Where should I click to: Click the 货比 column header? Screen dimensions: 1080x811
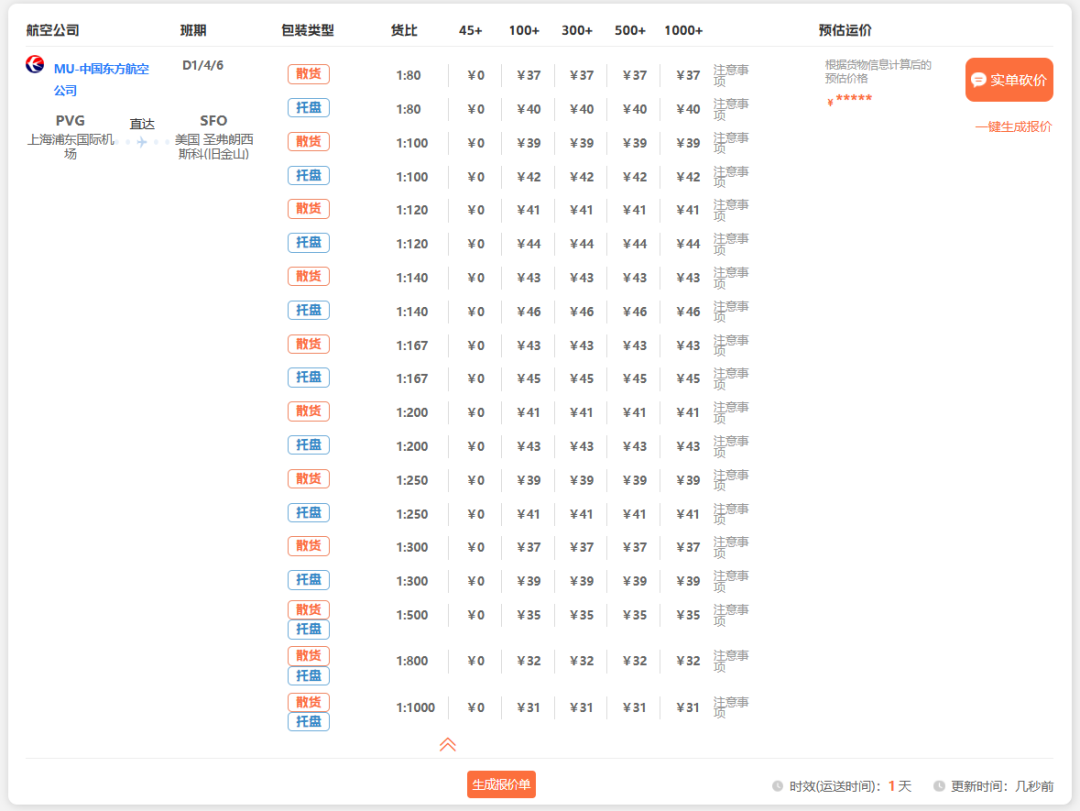pyautogui.click(x=404, y=30)
